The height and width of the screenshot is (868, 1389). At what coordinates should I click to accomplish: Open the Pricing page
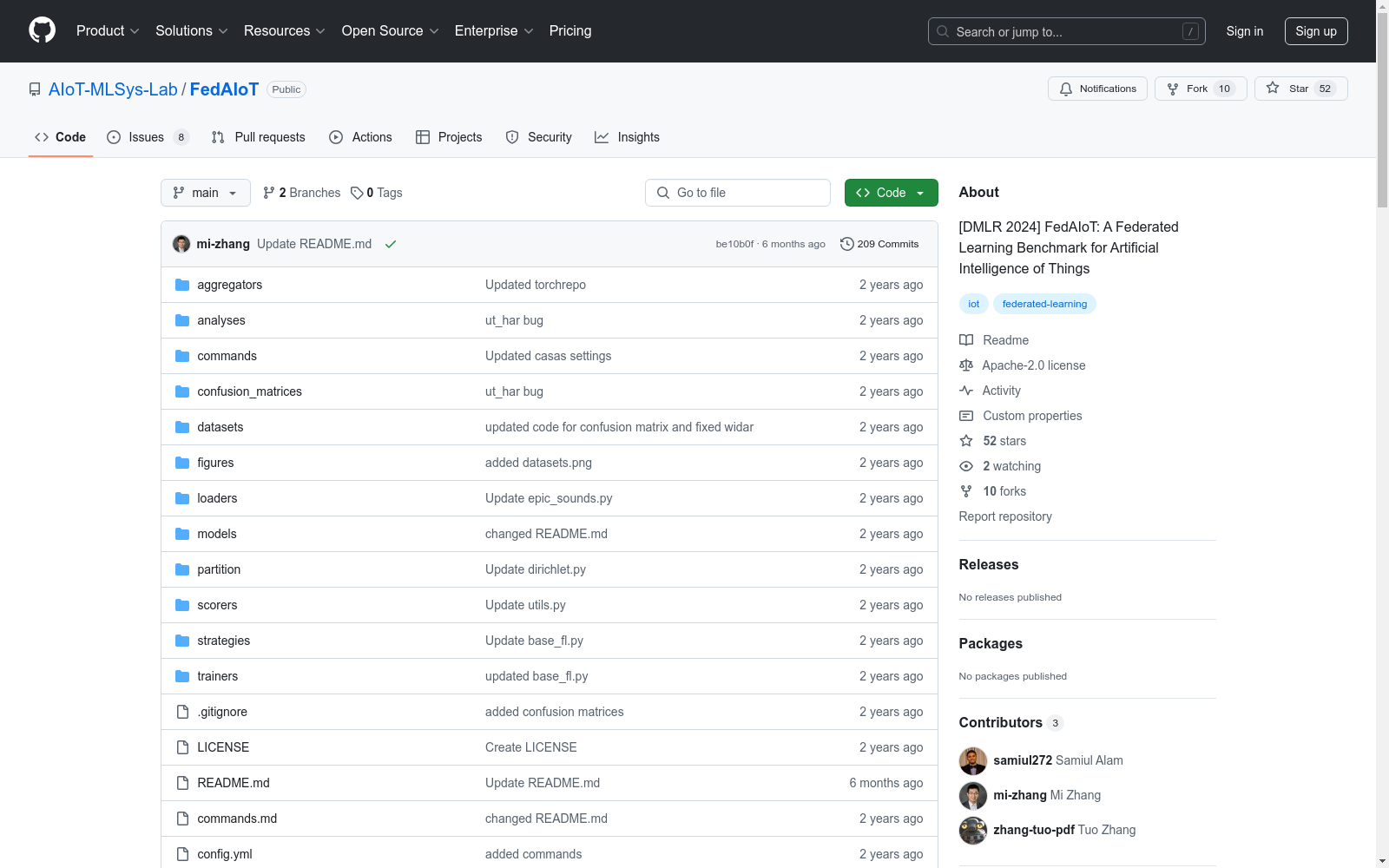tap(570, 30)
